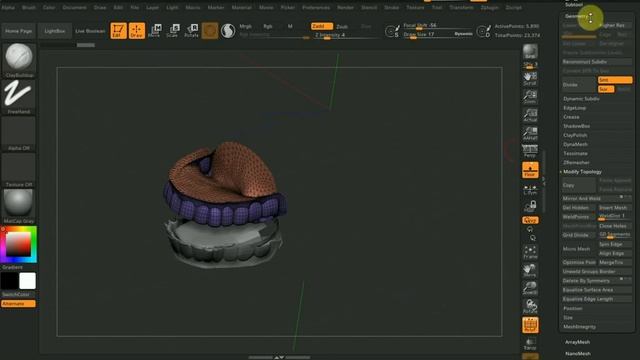
Task: Select the Scale transform tool
Action: click(173, 31)
